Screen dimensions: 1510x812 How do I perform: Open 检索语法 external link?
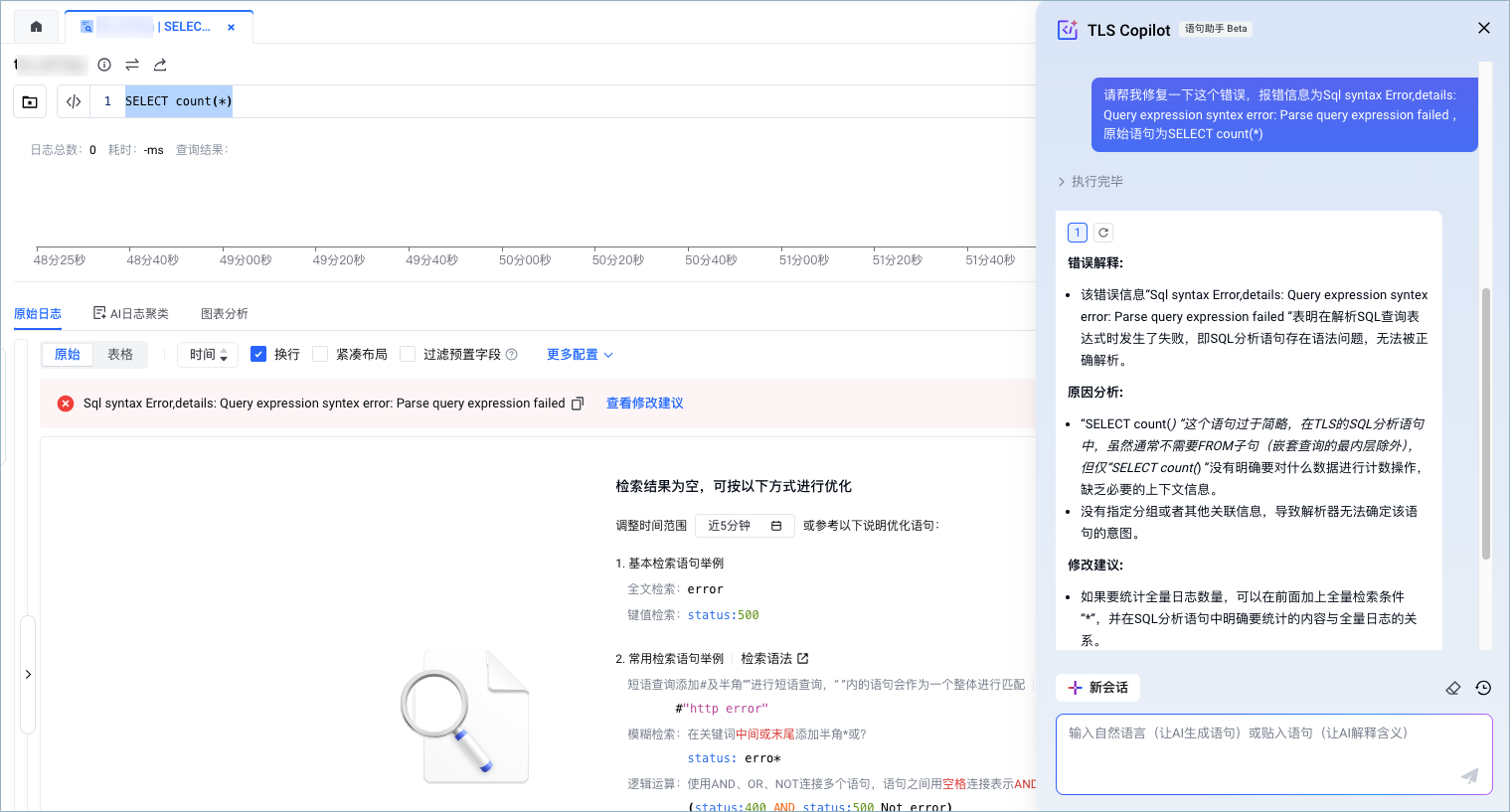click(x=774, y=659)
